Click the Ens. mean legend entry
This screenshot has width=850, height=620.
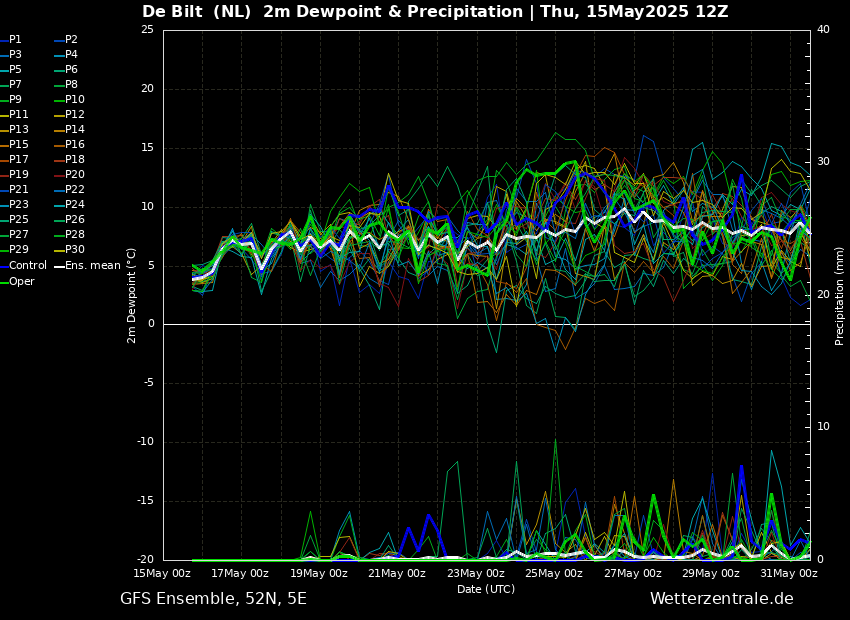[93, 266]
